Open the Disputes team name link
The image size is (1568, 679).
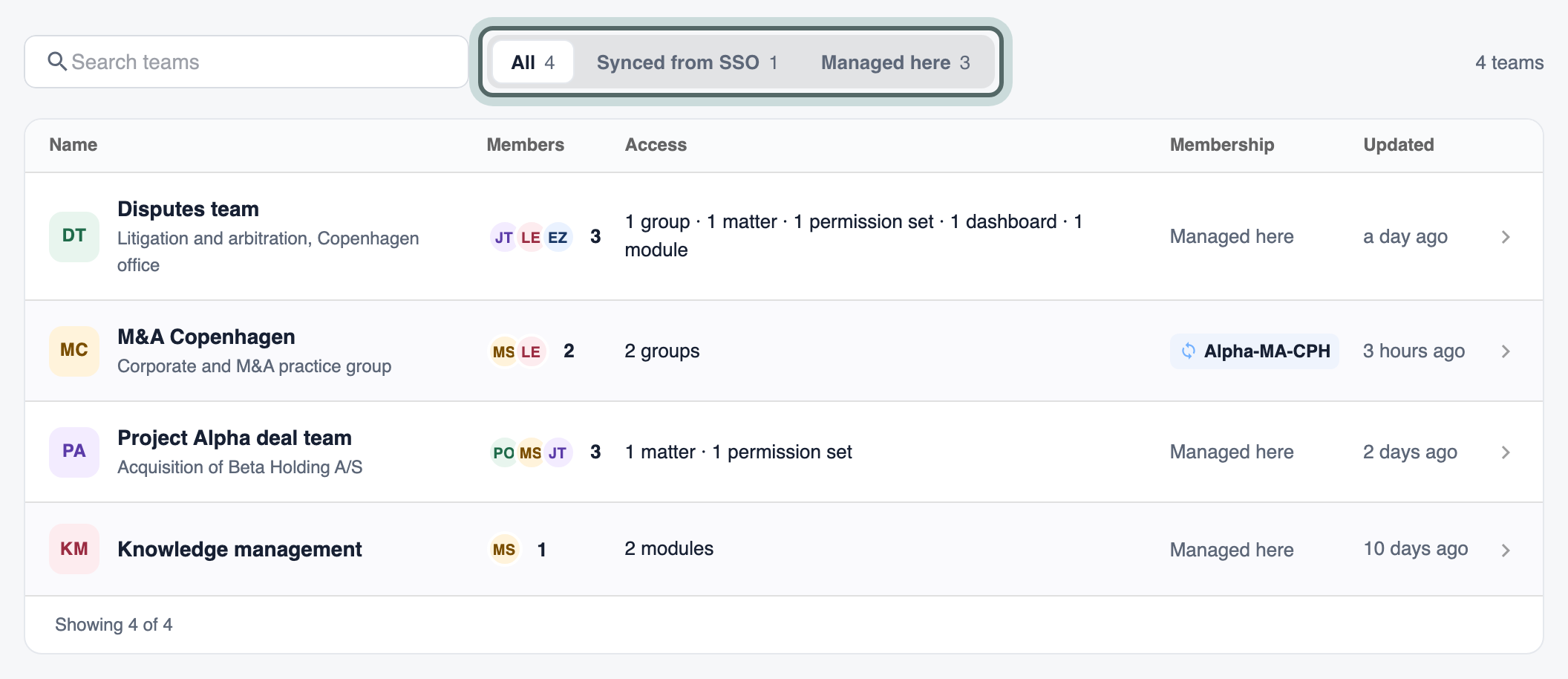pyautogui.click(x=188, y=209)
